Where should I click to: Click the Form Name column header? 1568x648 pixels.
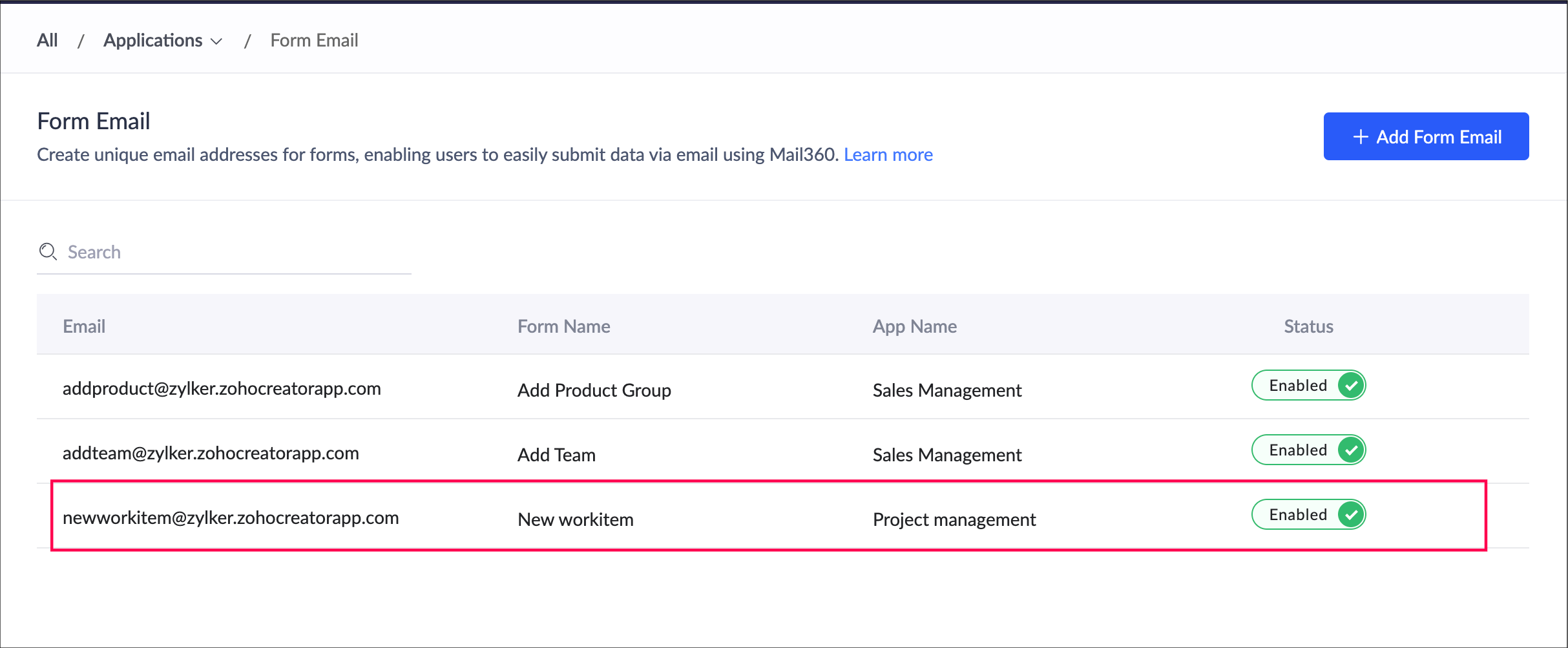(563, 326)
